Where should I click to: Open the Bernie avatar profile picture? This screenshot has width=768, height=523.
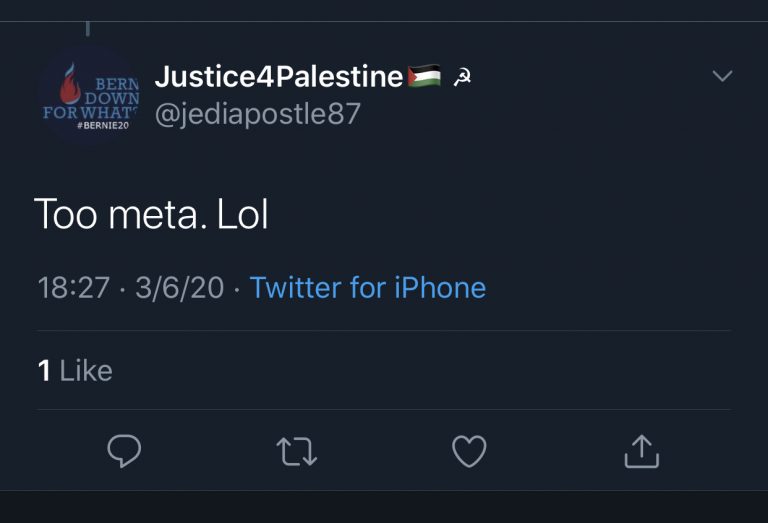coord(87,97)
